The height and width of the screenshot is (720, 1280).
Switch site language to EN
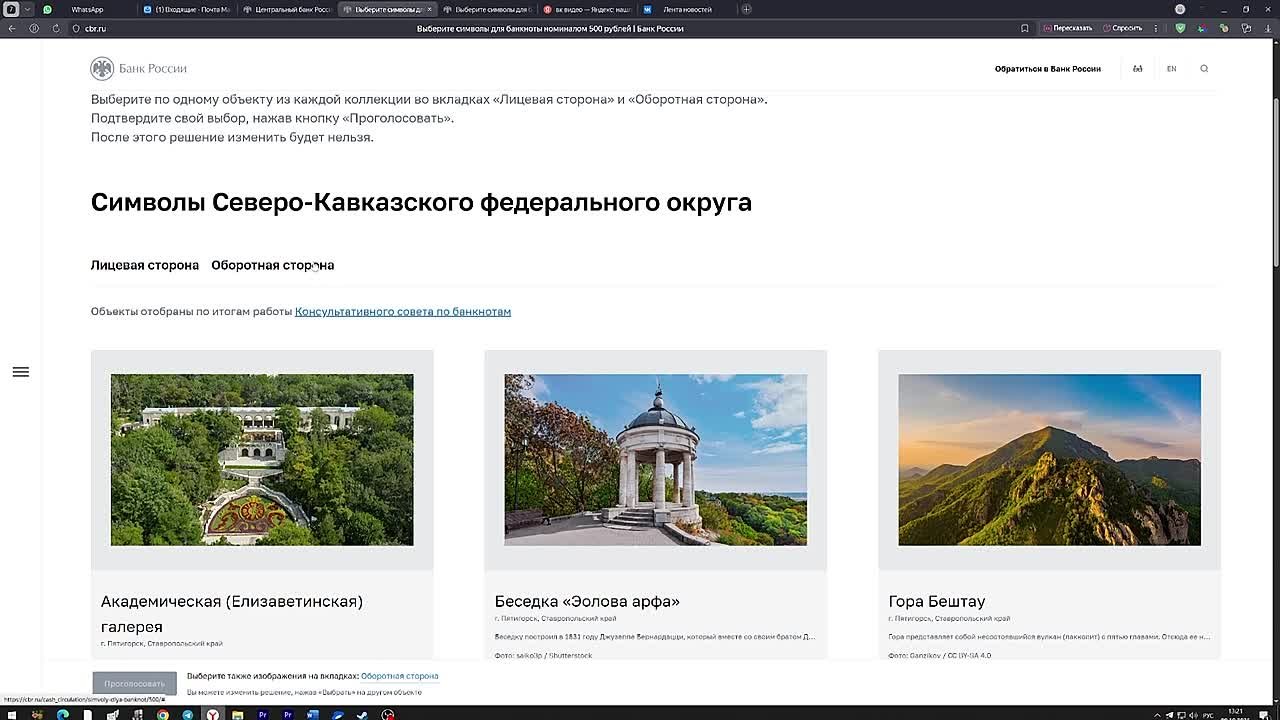coord(1171,69)
